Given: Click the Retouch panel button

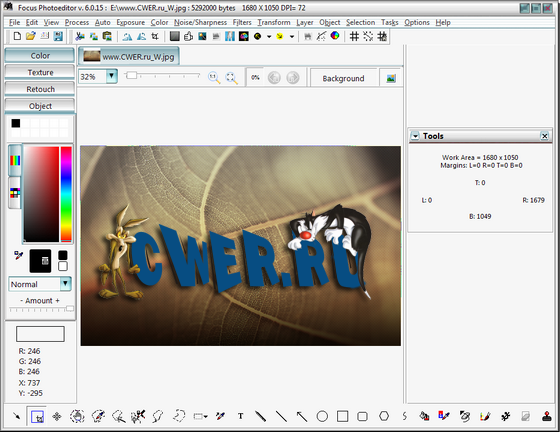Looking at the screenshot, I should pyautogui.click(x=40, y=89).
